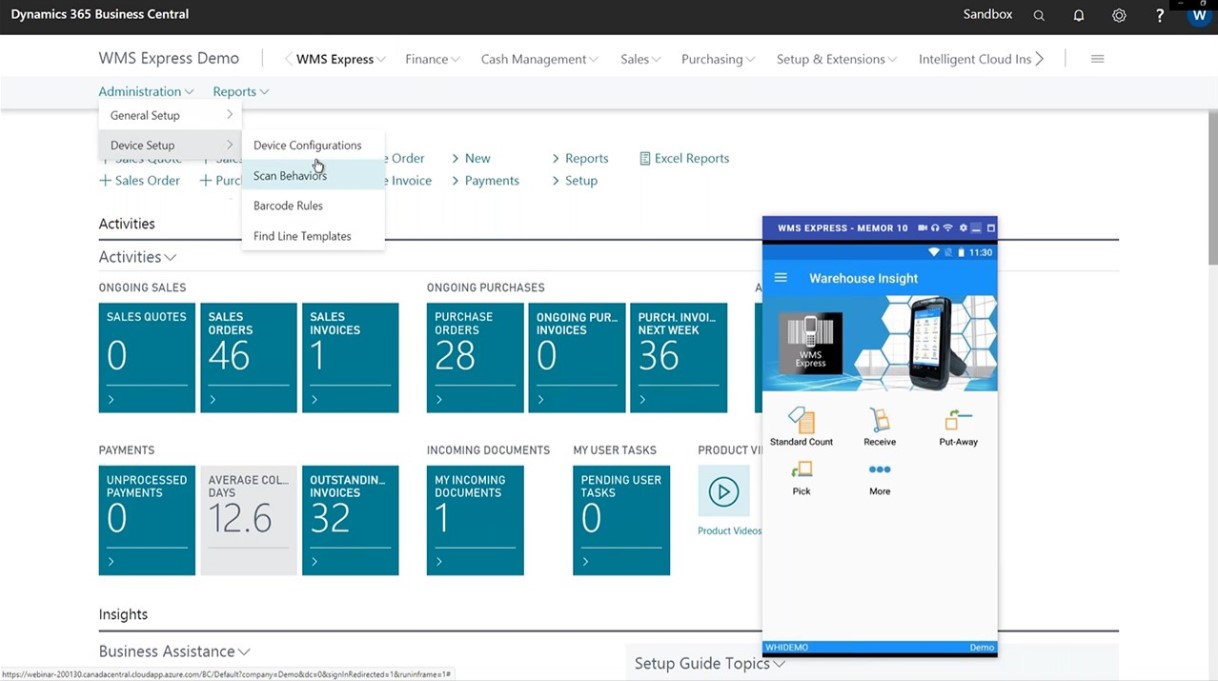Collapse the Business Assistance section
The height and width of the screenshot is (681, 1218).
[243, 651]
